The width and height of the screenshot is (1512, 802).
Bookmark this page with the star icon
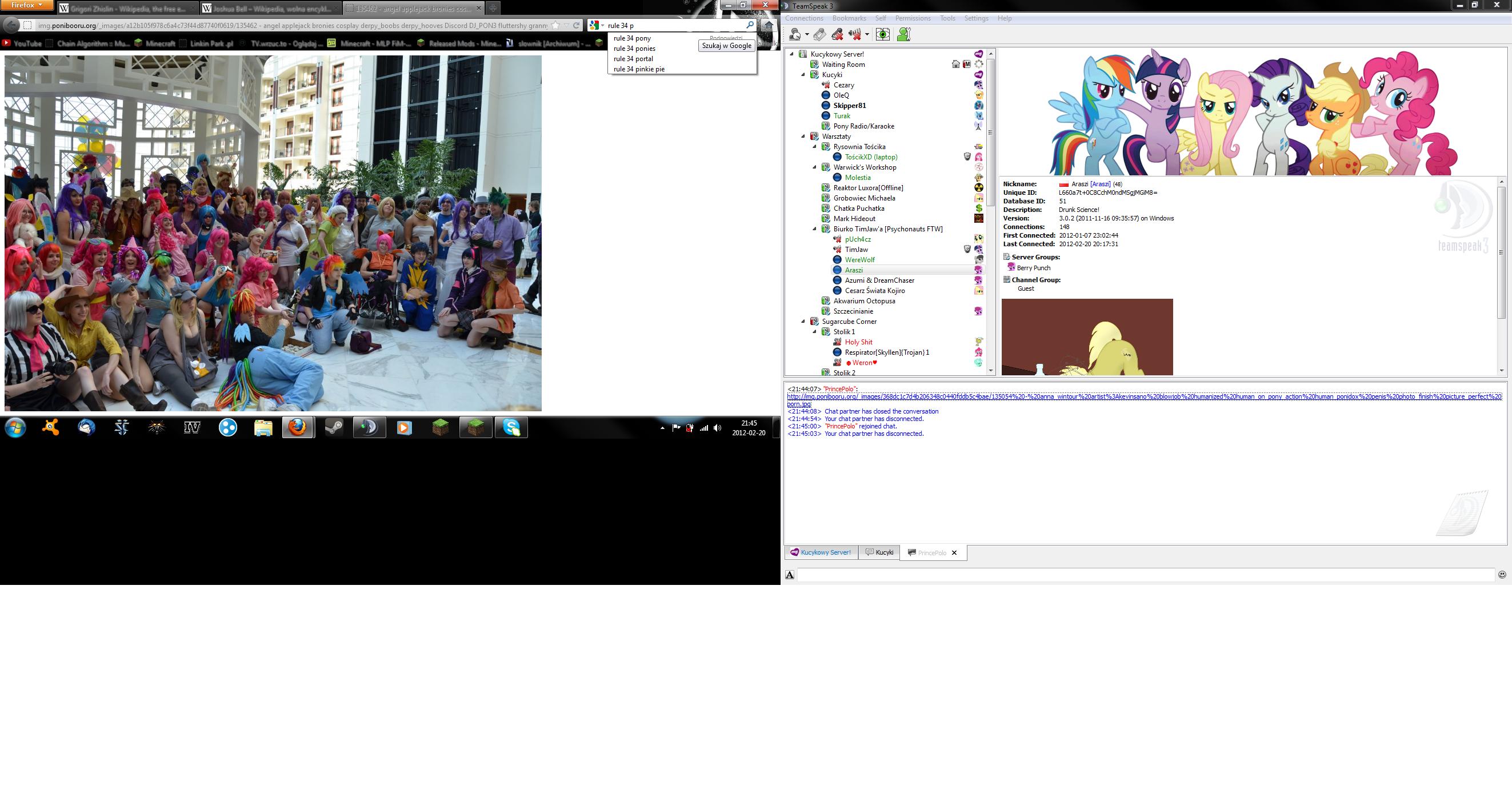[555, 25]
